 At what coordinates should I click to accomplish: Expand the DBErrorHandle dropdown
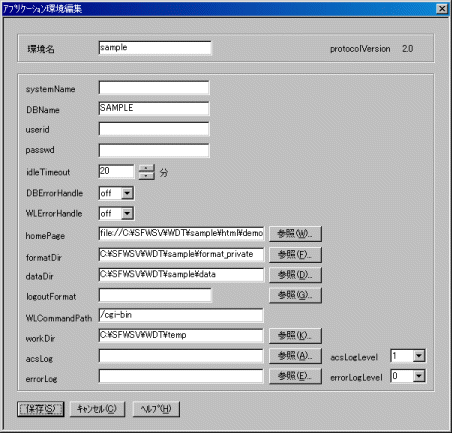127,193
